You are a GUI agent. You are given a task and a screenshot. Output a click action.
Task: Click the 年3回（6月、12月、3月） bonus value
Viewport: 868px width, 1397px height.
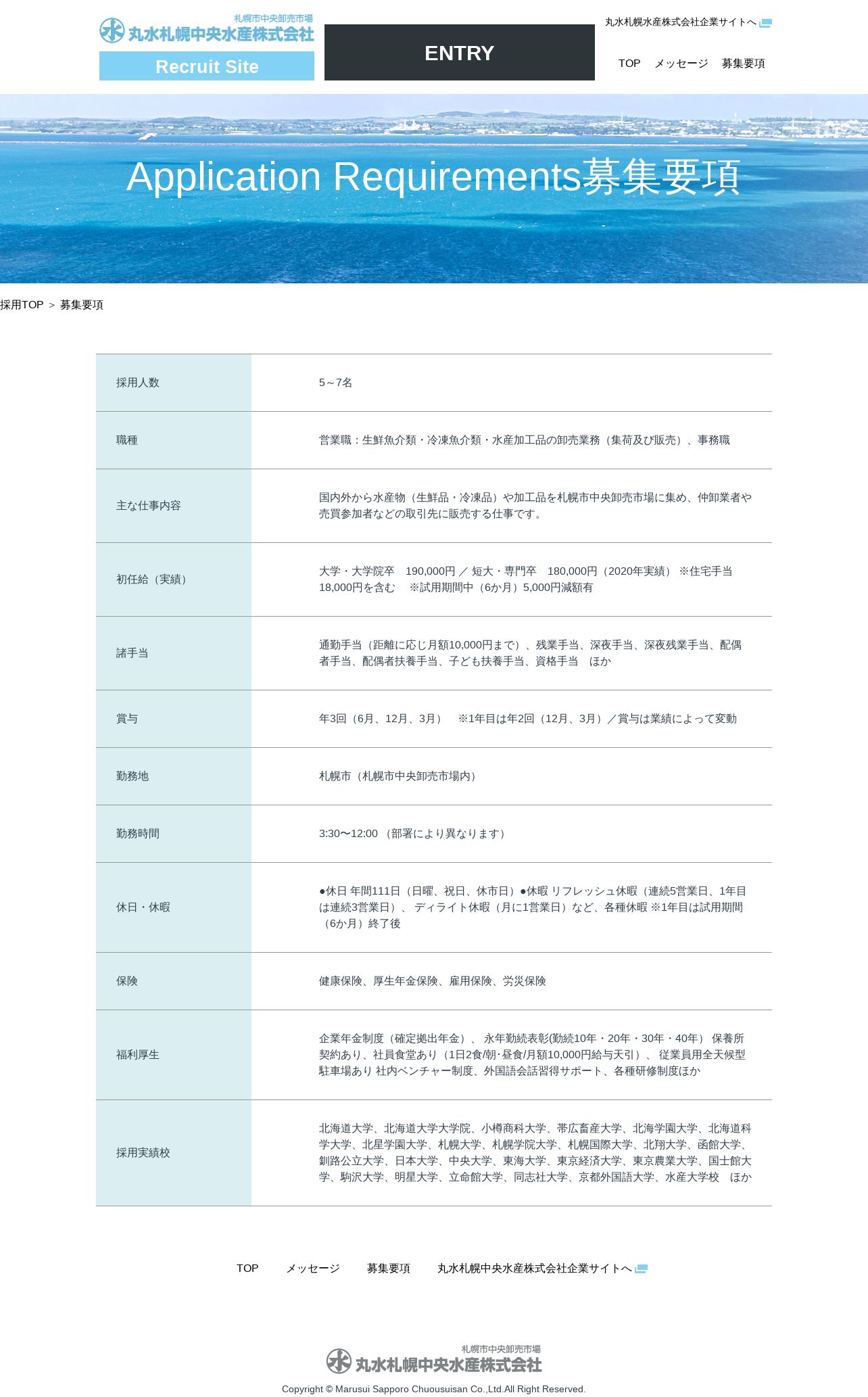[528, 719]
